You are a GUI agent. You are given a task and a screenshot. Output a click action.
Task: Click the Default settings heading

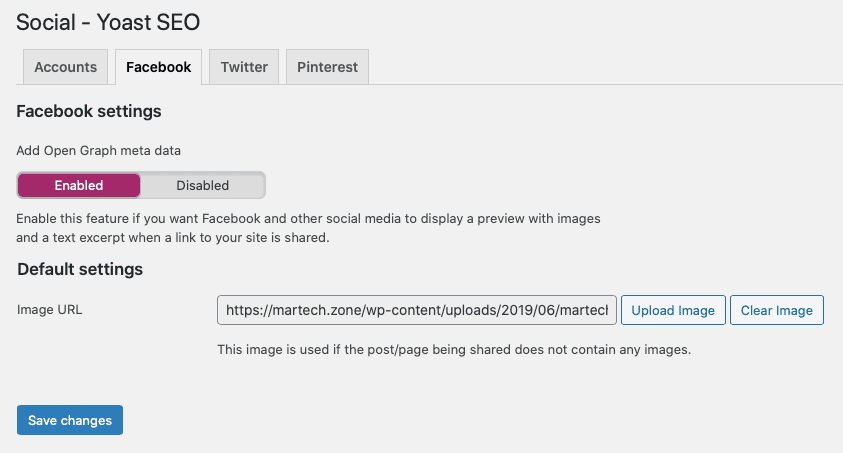(x=80, y=269)
